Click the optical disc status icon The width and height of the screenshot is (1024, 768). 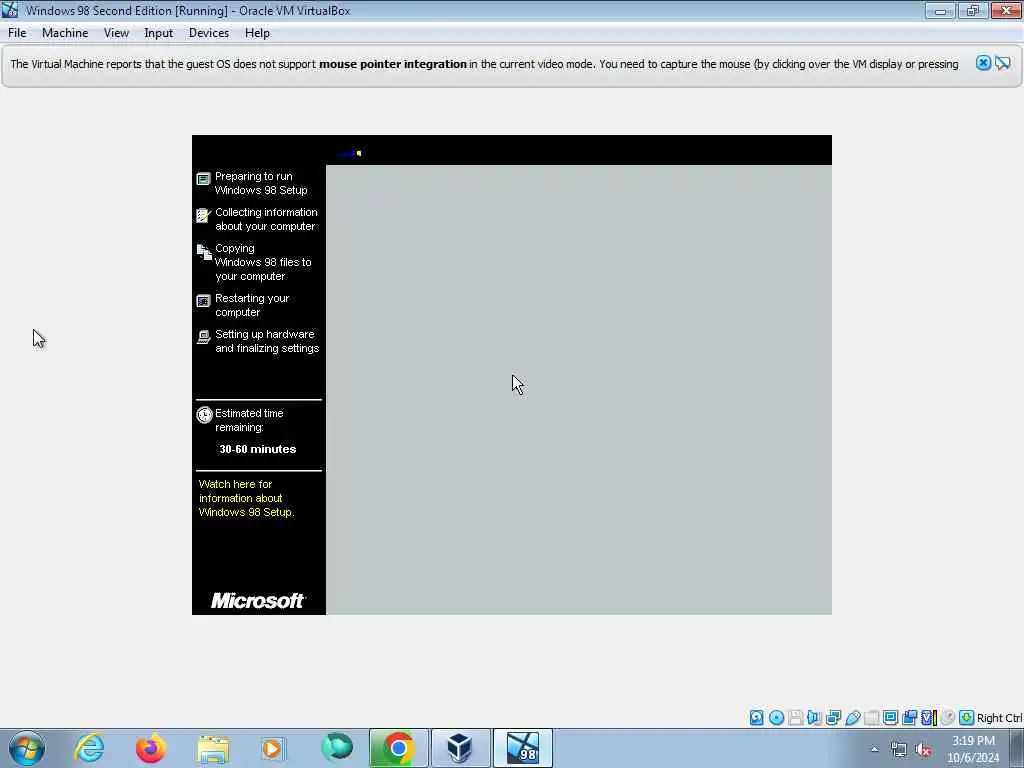[776, 718]
